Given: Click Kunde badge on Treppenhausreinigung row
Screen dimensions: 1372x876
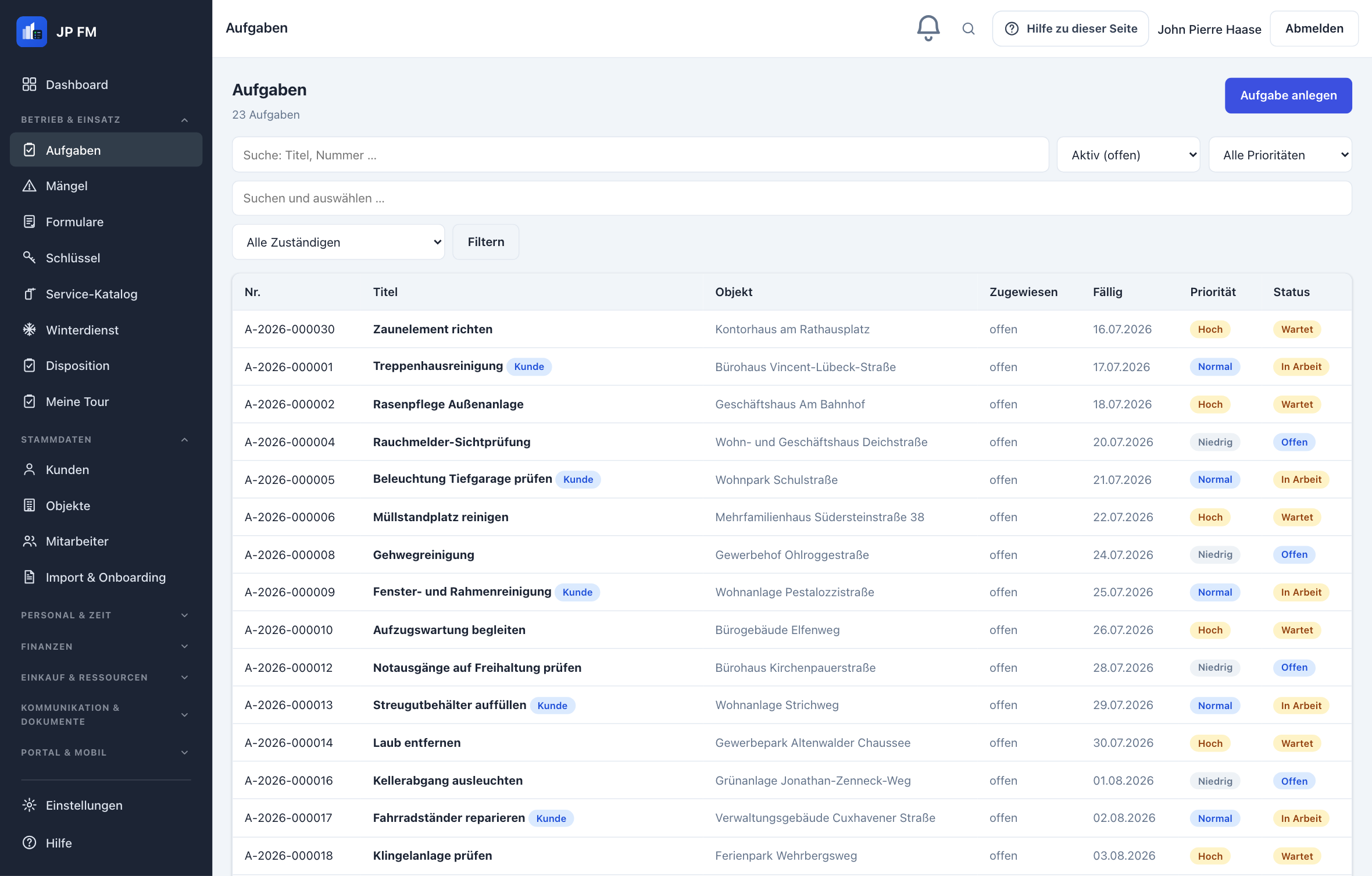Looking at the screenshot, I should [529, 366].
